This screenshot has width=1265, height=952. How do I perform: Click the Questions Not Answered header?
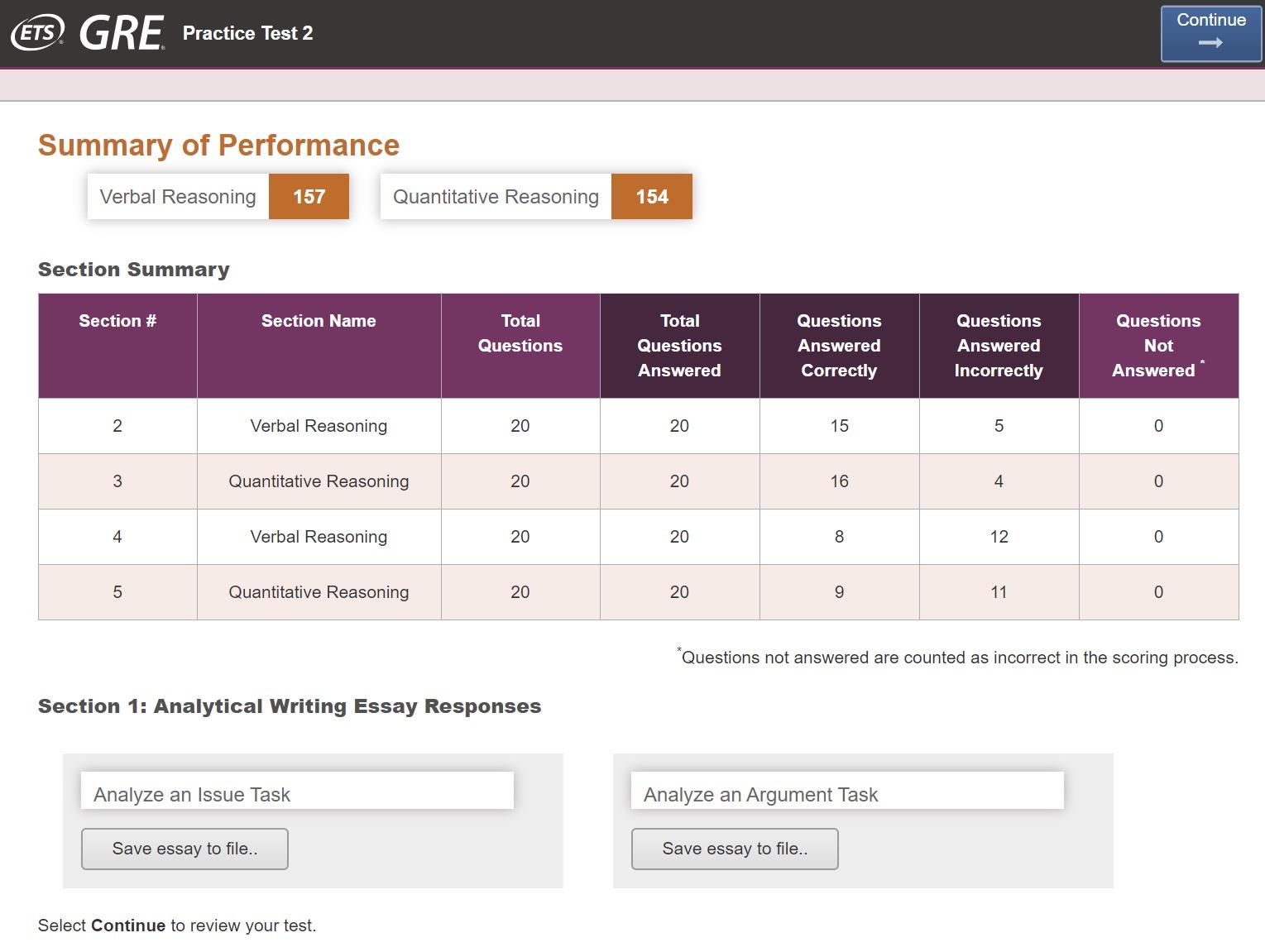click(1158, 346)
